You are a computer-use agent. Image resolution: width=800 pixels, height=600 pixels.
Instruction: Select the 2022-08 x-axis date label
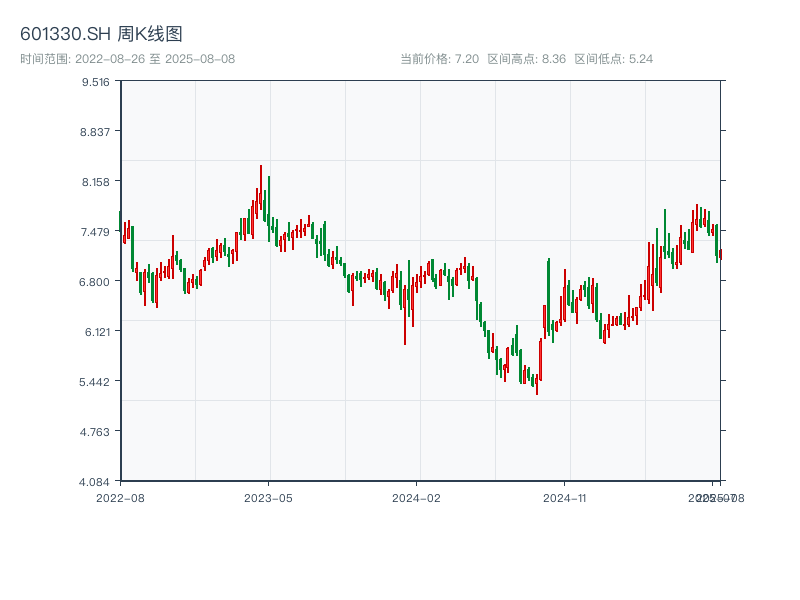pyautogui.click(x=120, y=497)
